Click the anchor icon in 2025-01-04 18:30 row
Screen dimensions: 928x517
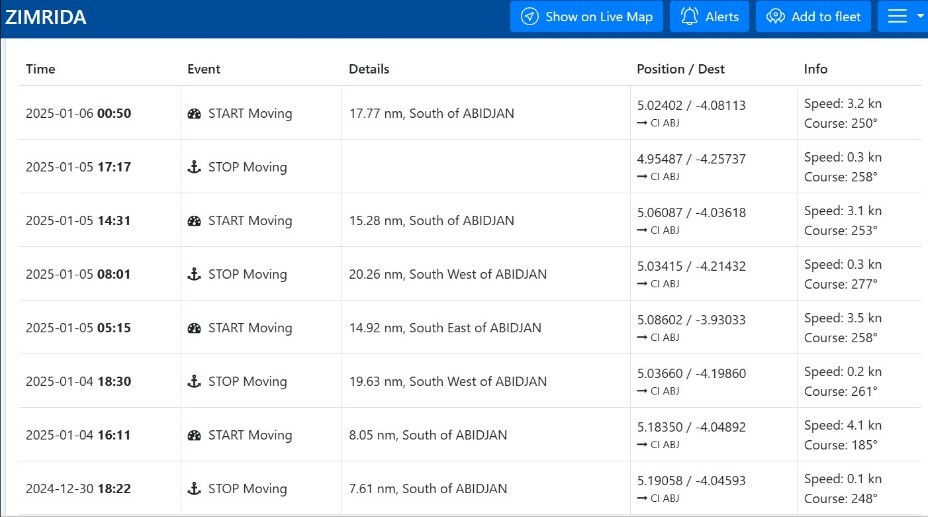tap(194, 381)
